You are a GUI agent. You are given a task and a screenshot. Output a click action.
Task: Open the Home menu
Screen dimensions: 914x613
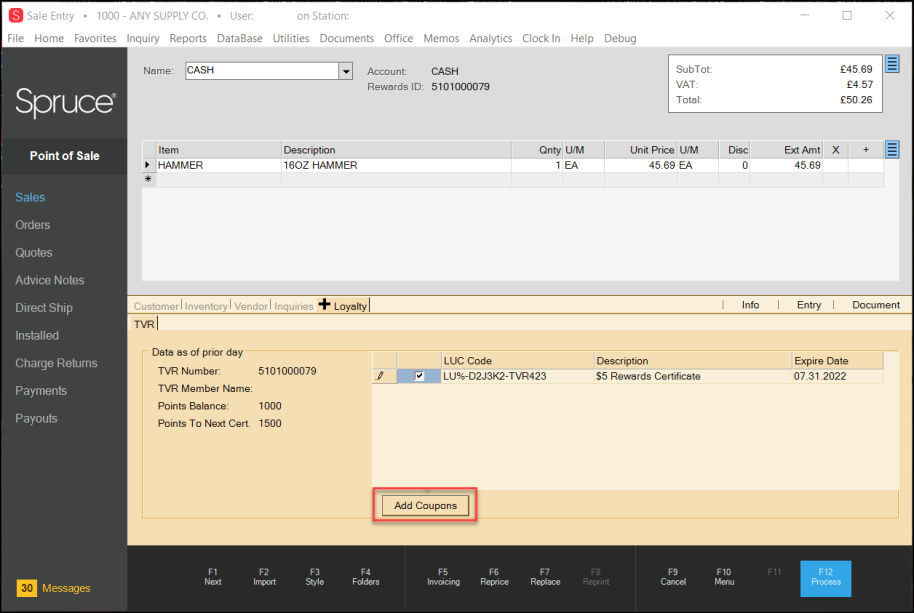(49, 38)
